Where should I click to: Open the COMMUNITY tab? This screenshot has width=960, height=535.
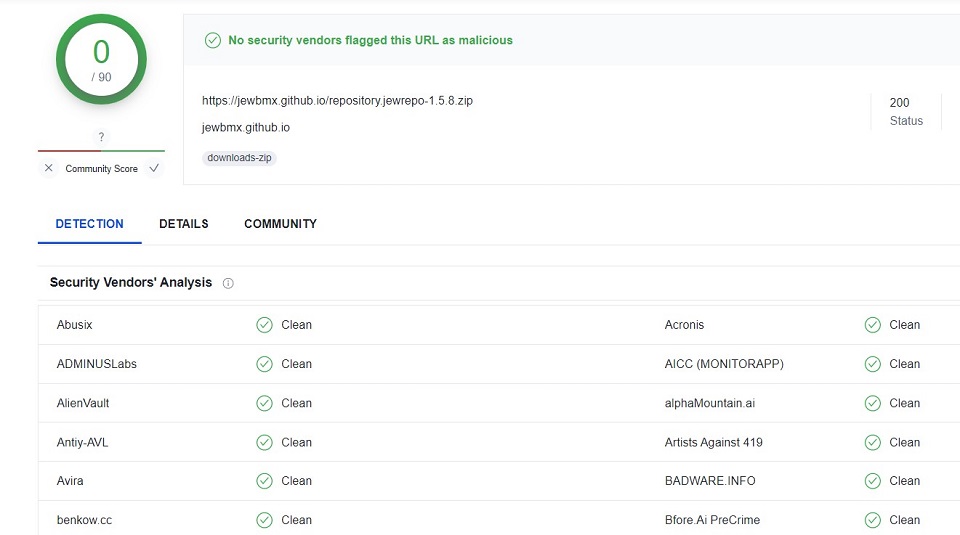(280, 224)
